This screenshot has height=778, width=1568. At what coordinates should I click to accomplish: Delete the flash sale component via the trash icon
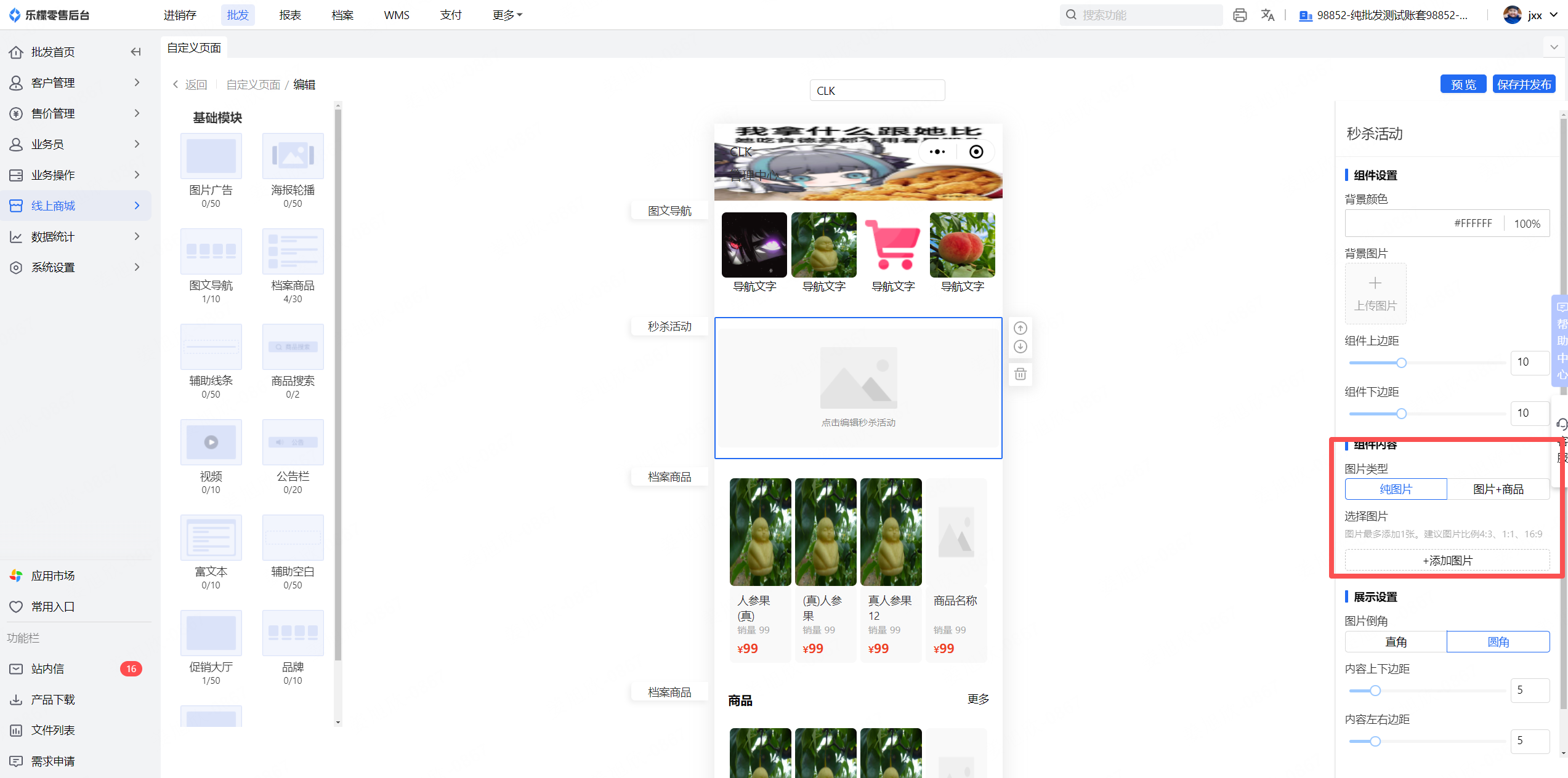pos(1020,374)
